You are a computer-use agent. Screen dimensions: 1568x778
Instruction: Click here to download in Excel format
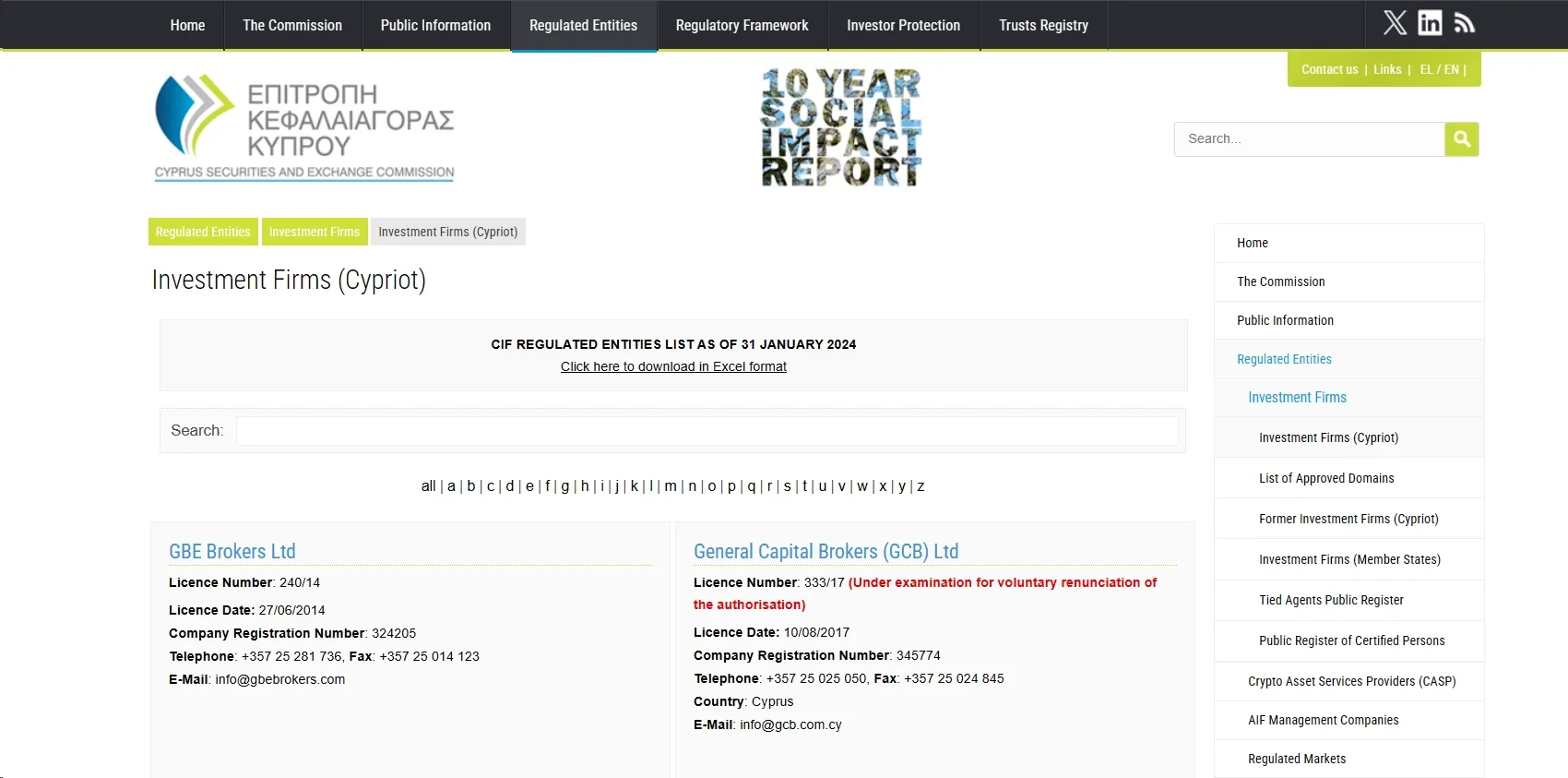[673, 366]
